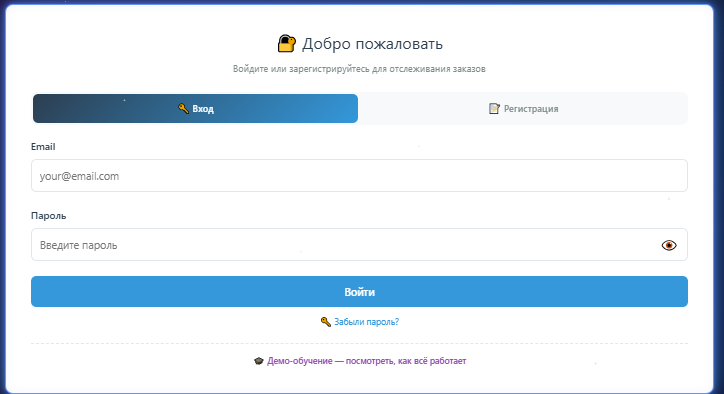
Task: Click the dashed divider above the demo link
Action: click(359, 343)
